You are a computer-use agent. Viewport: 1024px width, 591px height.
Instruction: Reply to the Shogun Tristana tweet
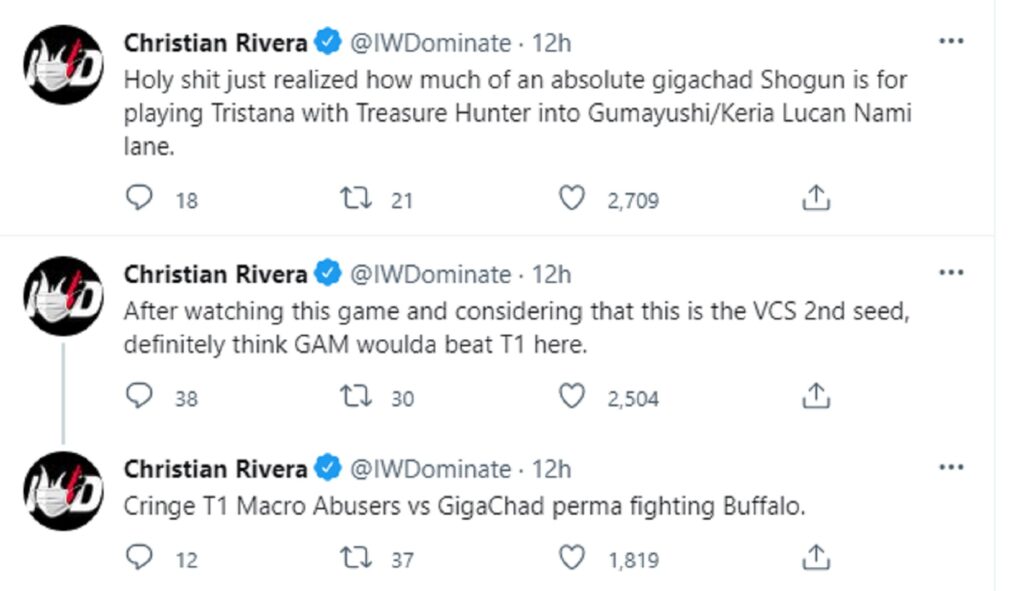pyautogui.click(x=137, y=199)
